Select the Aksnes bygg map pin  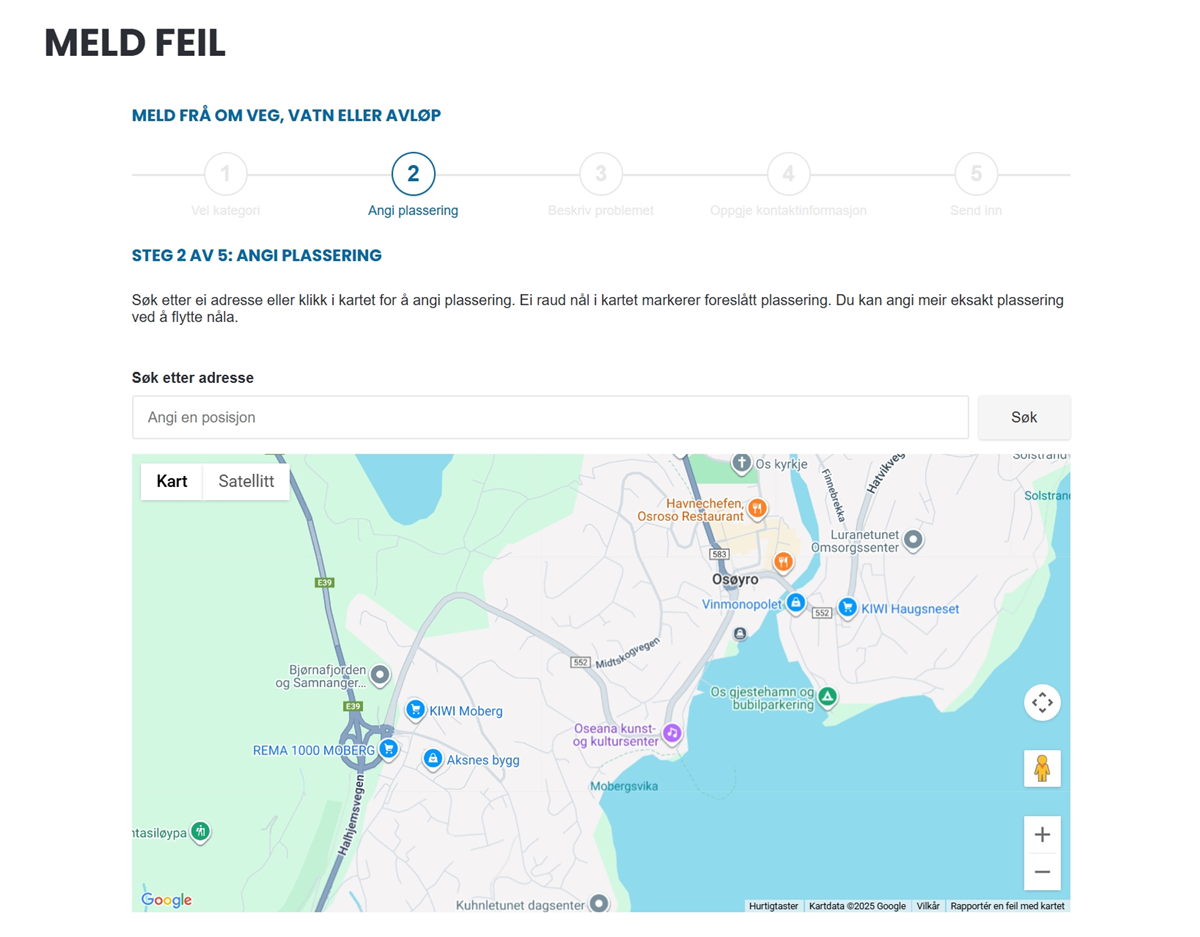coord(432,759)
